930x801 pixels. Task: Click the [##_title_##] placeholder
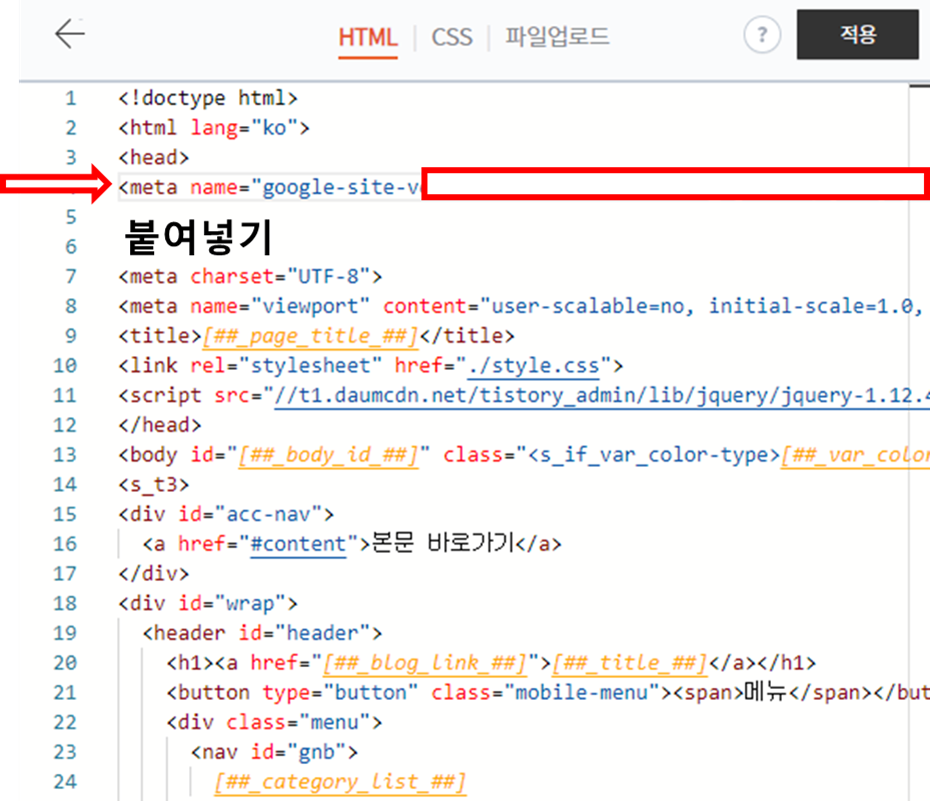[x=629, y=663]
